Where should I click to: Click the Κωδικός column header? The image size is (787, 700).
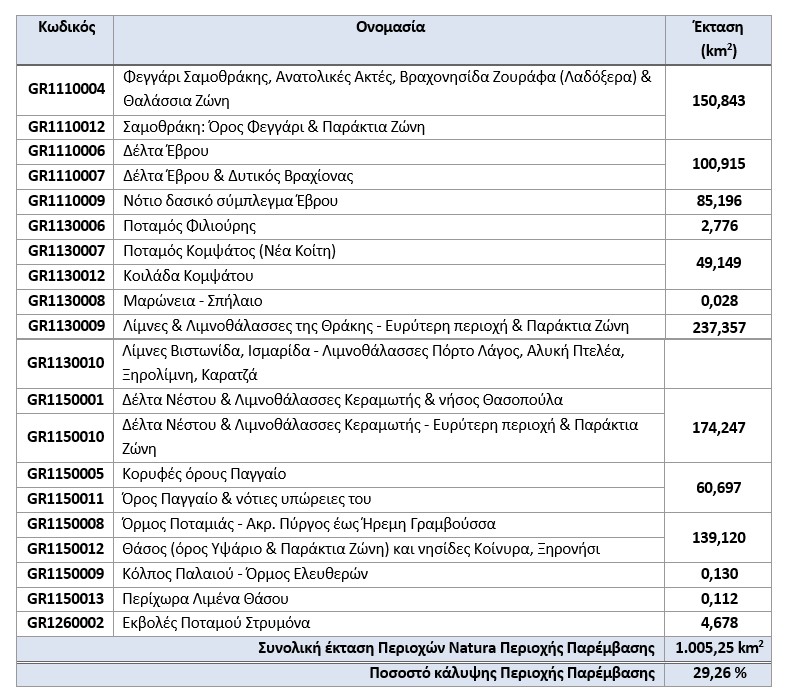pos(66,27)
